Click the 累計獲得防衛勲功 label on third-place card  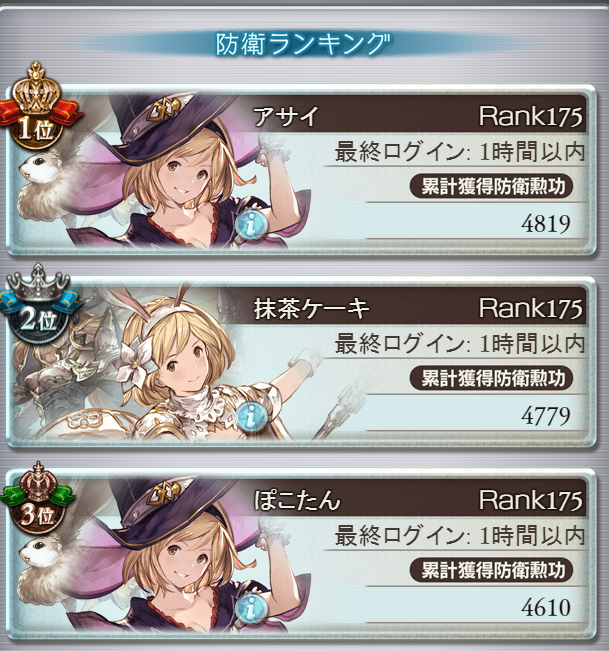pos(492,570)
